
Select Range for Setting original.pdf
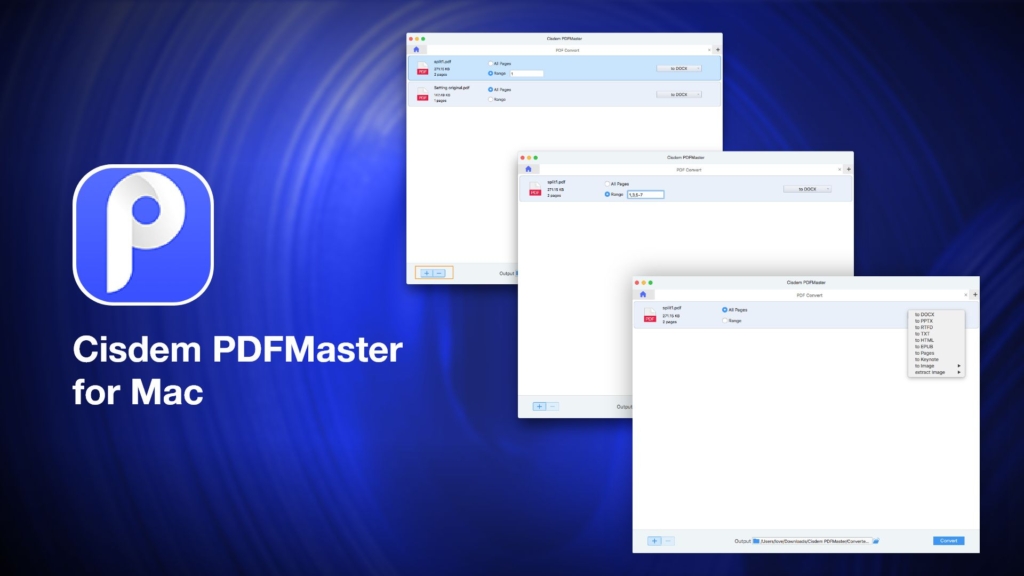pyautogui.click(x=490, y=99)
